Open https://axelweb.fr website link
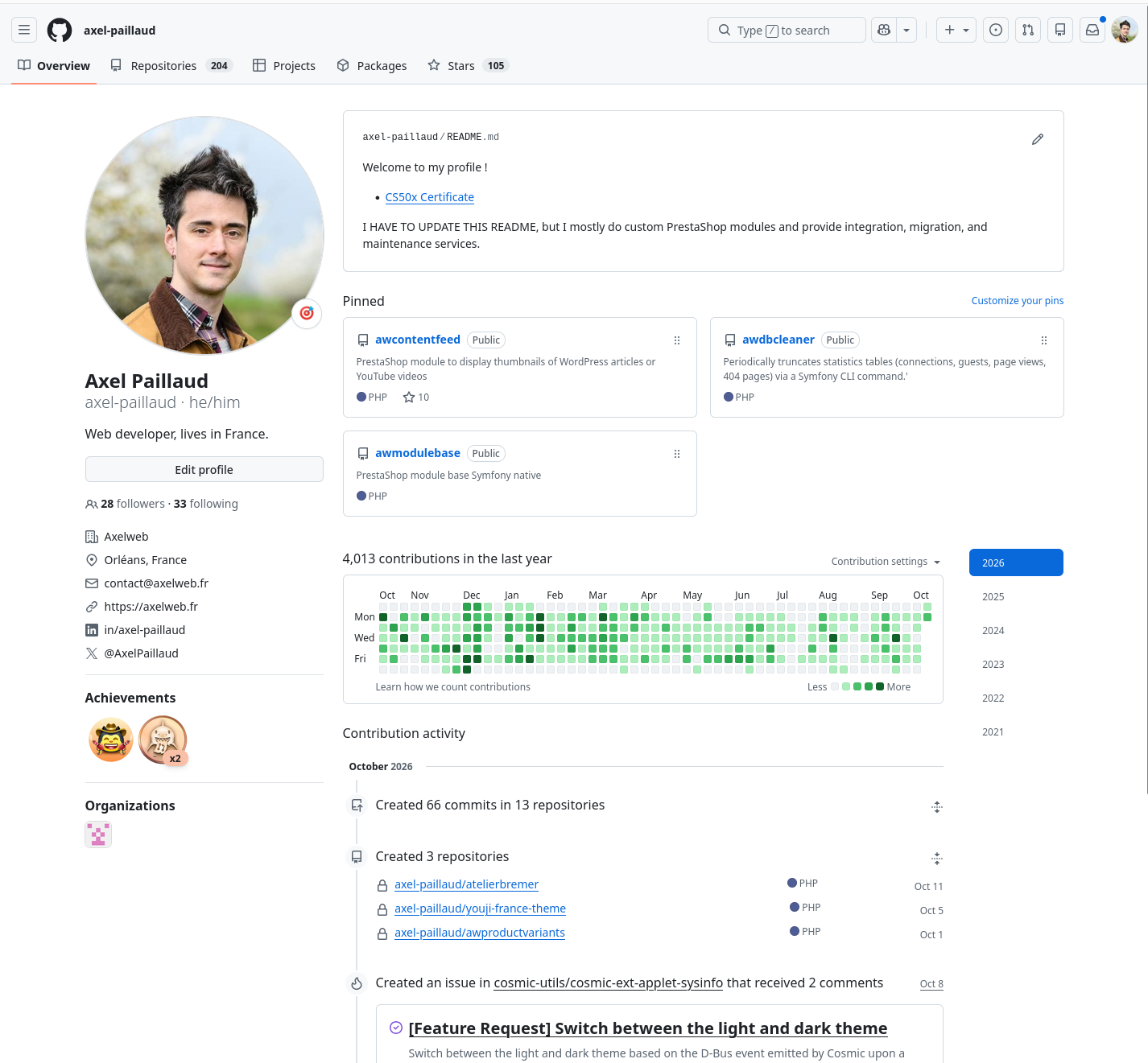 click(151, 607)
